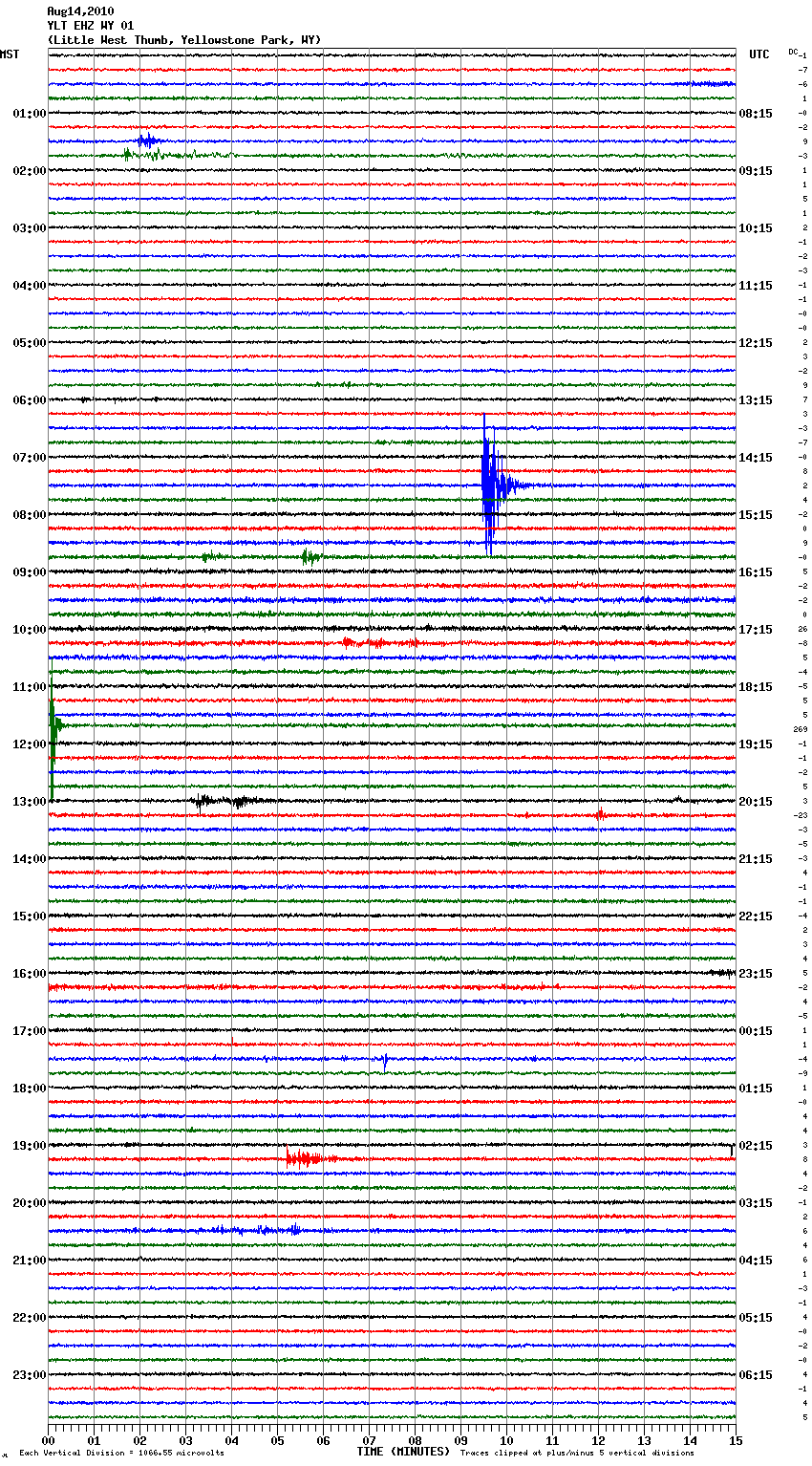Click the Each Vertical Division scale note
The width and height of the screenshot is (812, 1466).
121,1454
